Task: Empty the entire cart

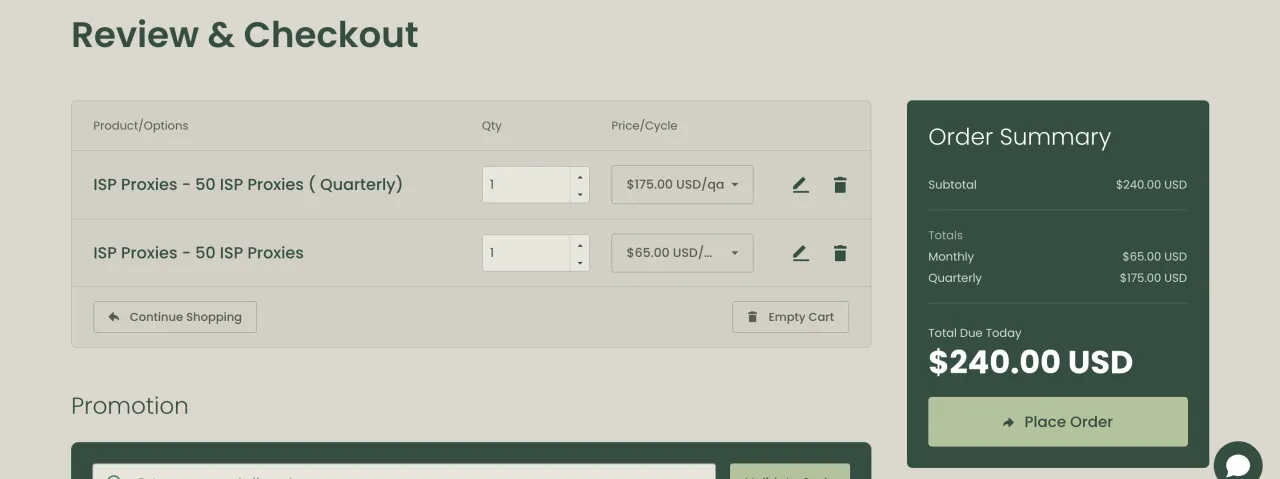Action: (x=790, y=317)
